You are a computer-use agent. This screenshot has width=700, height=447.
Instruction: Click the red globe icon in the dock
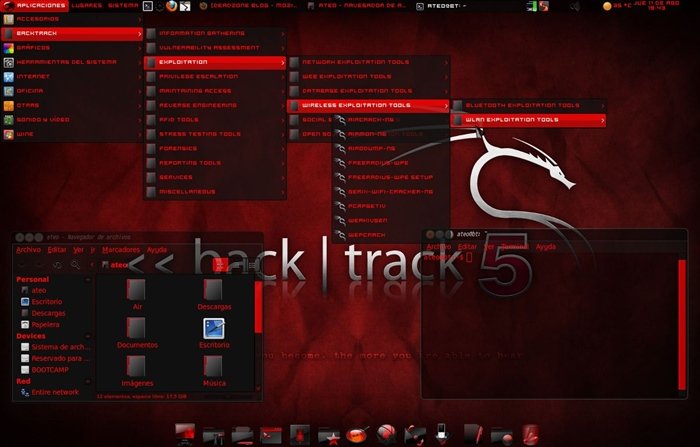[x=386, y=434]
